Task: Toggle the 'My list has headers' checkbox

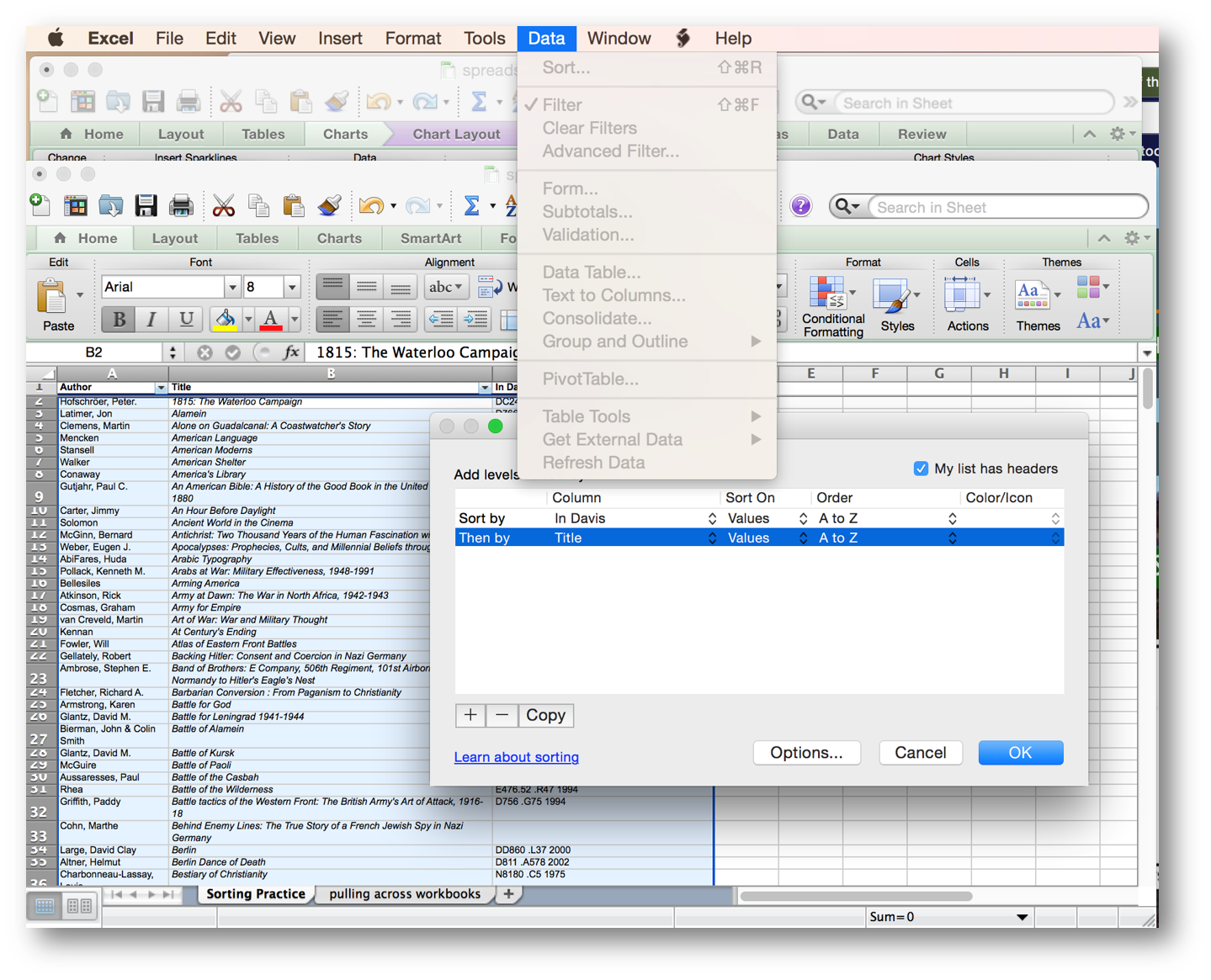Action: [x=921, y=469]
